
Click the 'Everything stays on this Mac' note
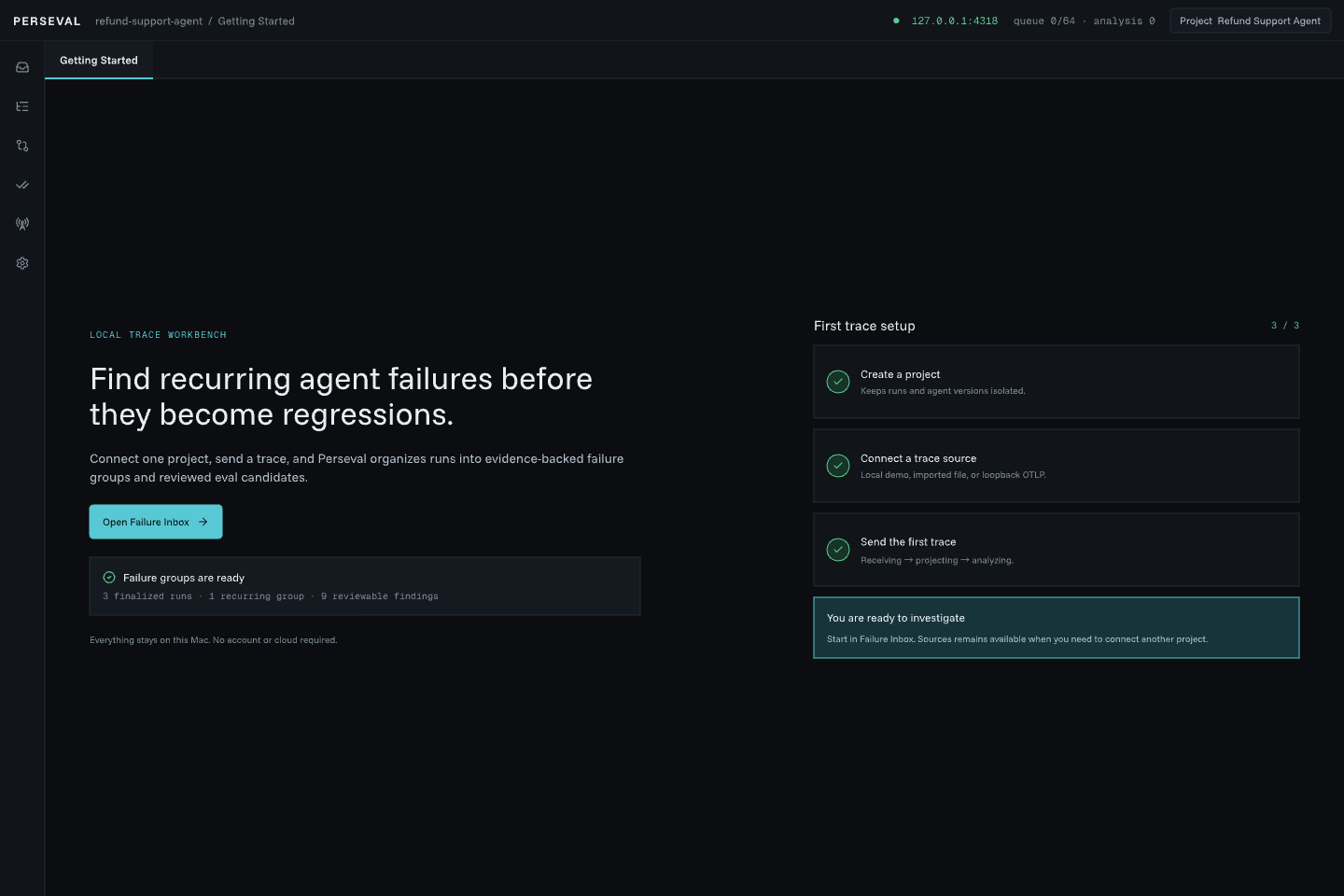[214, 640]
